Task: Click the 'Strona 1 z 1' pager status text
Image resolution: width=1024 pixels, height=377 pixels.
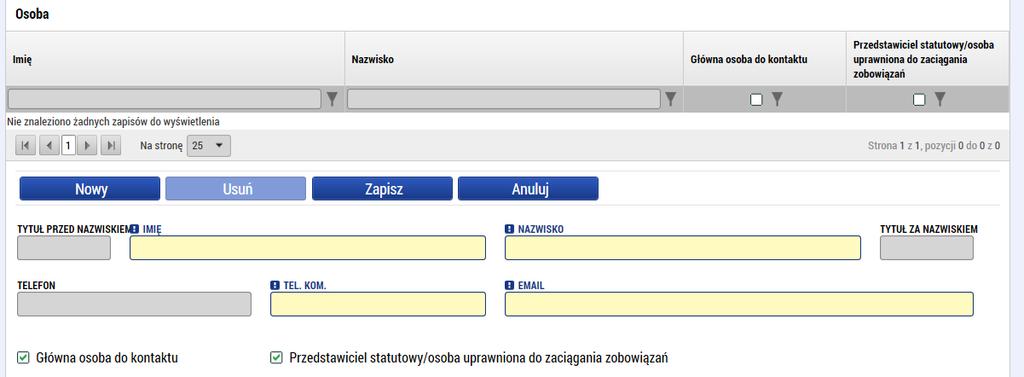Action: click(x=933, y=146)
